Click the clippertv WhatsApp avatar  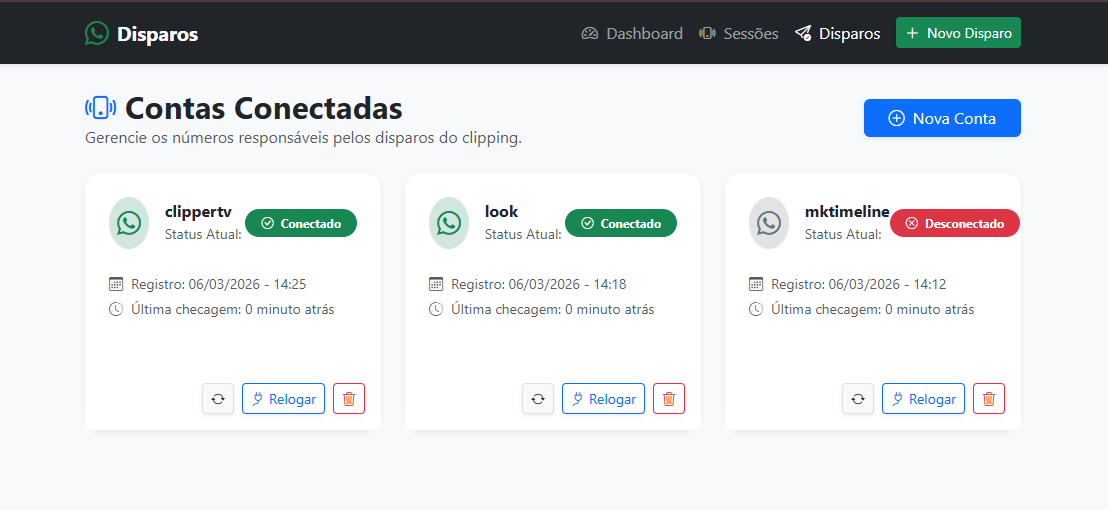click(129, 223)
